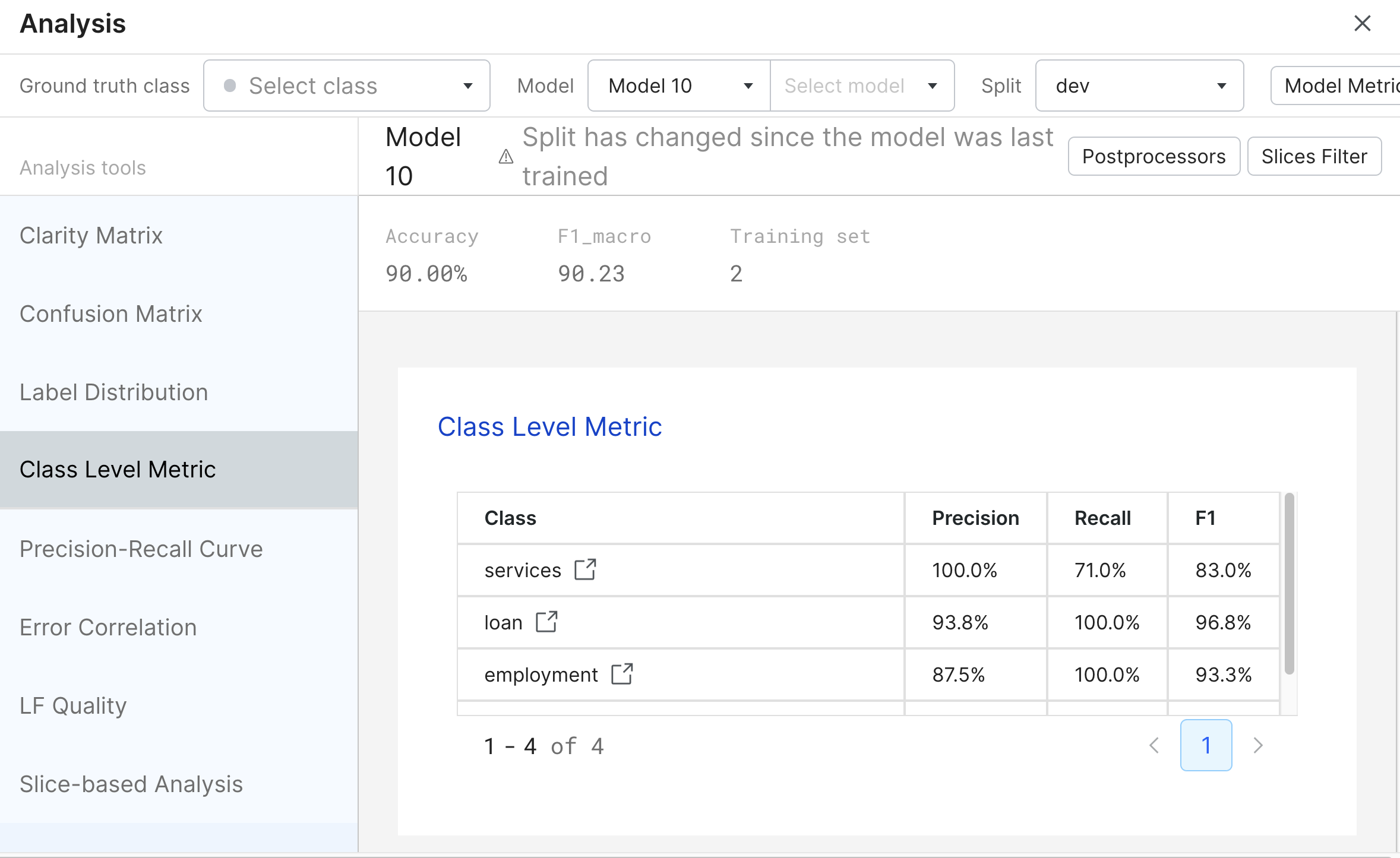The image size is (1400, 858).
Task: Click the Class Level Metric heading link
Action: coord(549,426)
